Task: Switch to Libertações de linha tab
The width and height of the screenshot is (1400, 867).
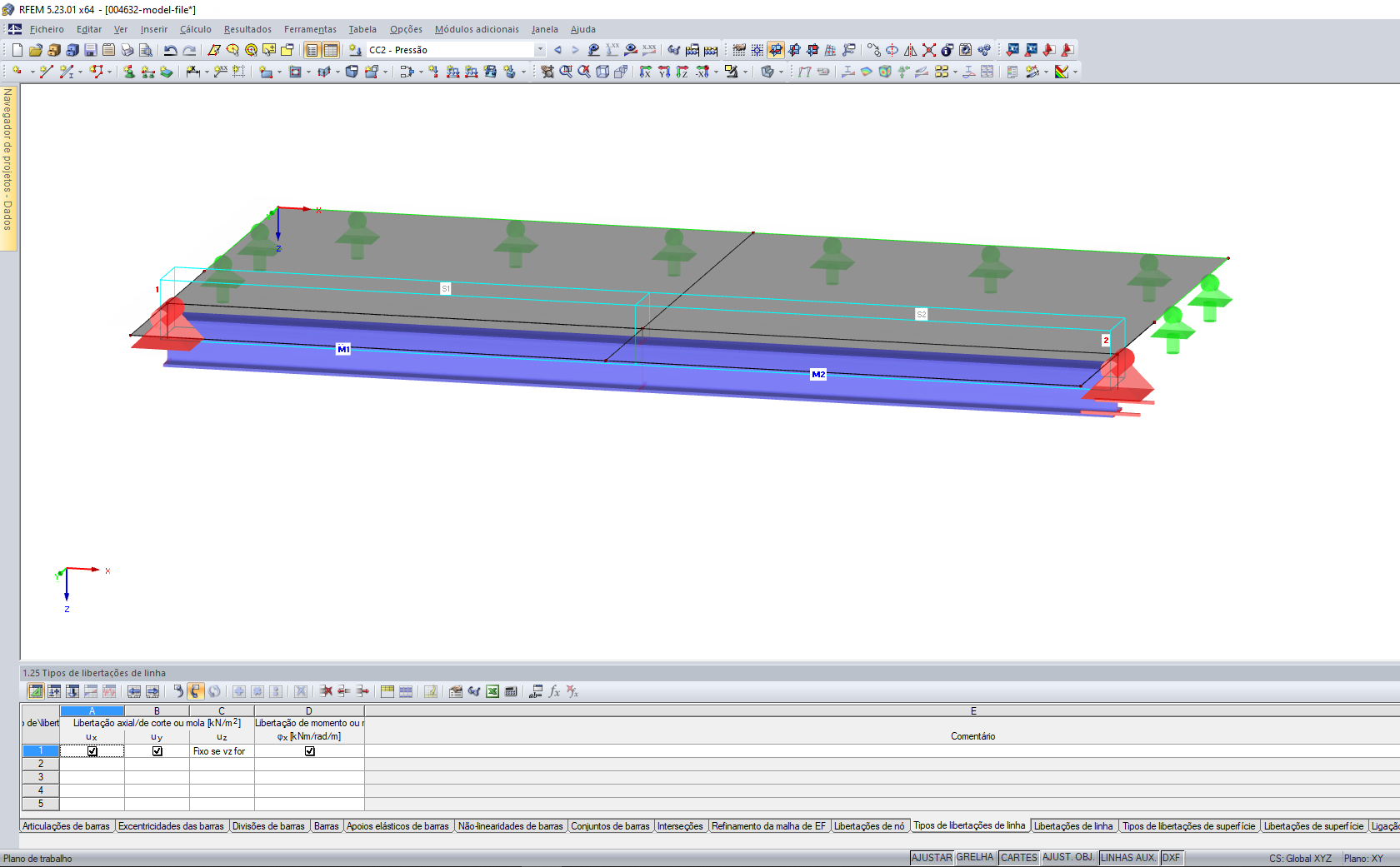Action: tap(1073, 826)
